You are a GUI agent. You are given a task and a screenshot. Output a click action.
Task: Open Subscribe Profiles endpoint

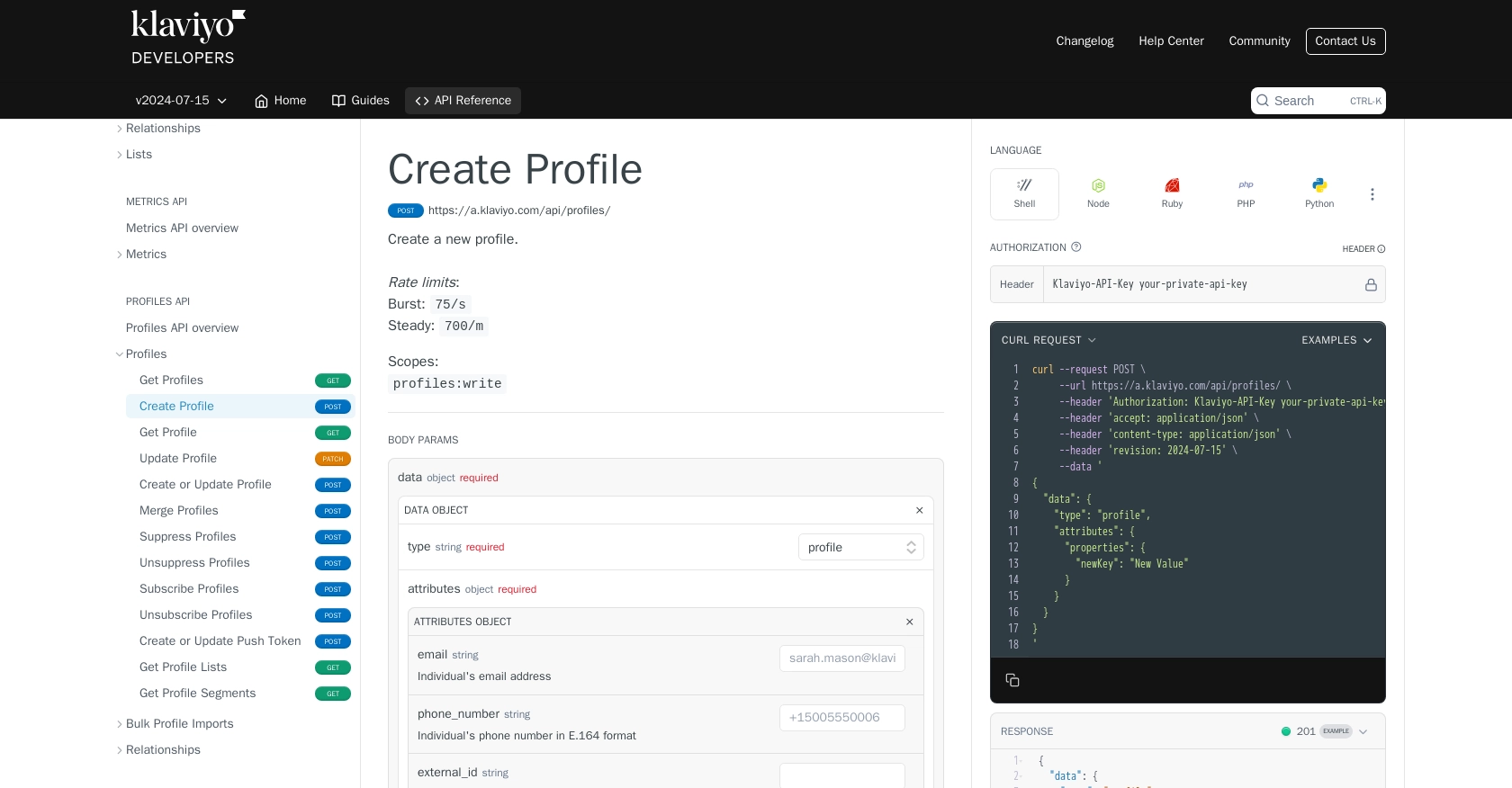[x=241, y=589]
